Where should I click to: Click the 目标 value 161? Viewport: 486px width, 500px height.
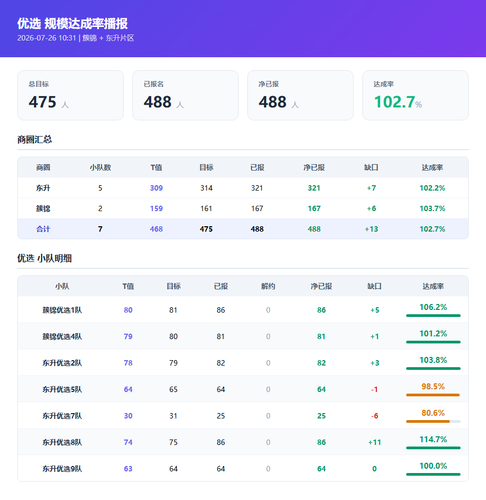point(206,209)
